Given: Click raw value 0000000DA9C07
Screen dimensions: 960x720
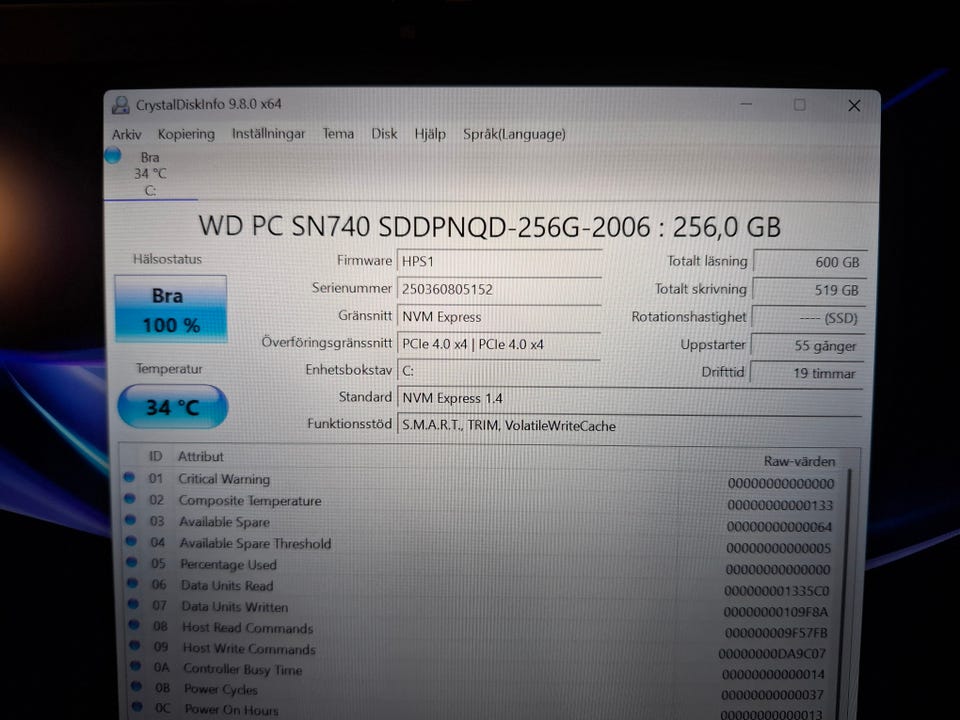Looking at the screenshot, I should tap(772, 654).
